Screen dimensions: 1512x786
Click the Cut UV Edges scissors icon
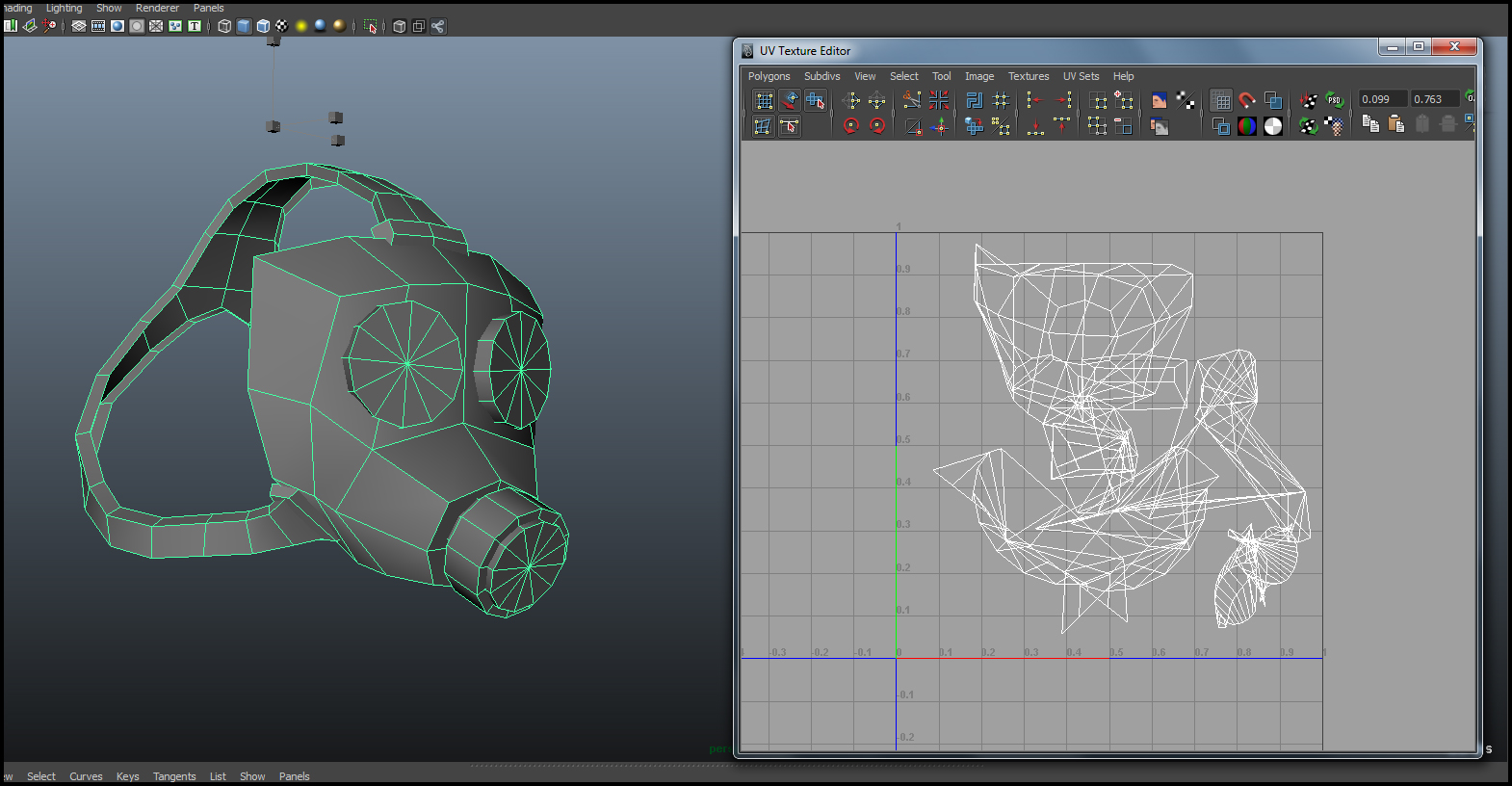click(911, 100)
